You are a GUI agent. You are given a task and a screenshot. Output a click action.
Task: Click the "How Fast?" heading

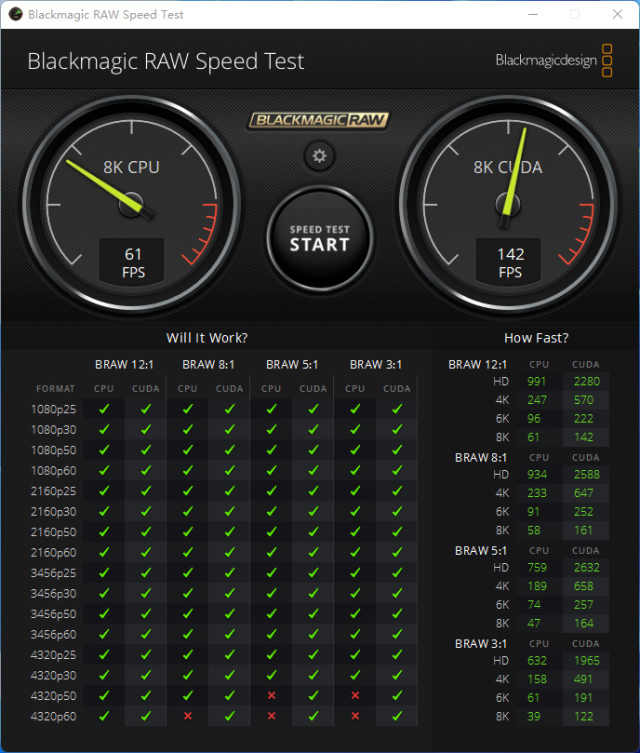tap(536, 338)
